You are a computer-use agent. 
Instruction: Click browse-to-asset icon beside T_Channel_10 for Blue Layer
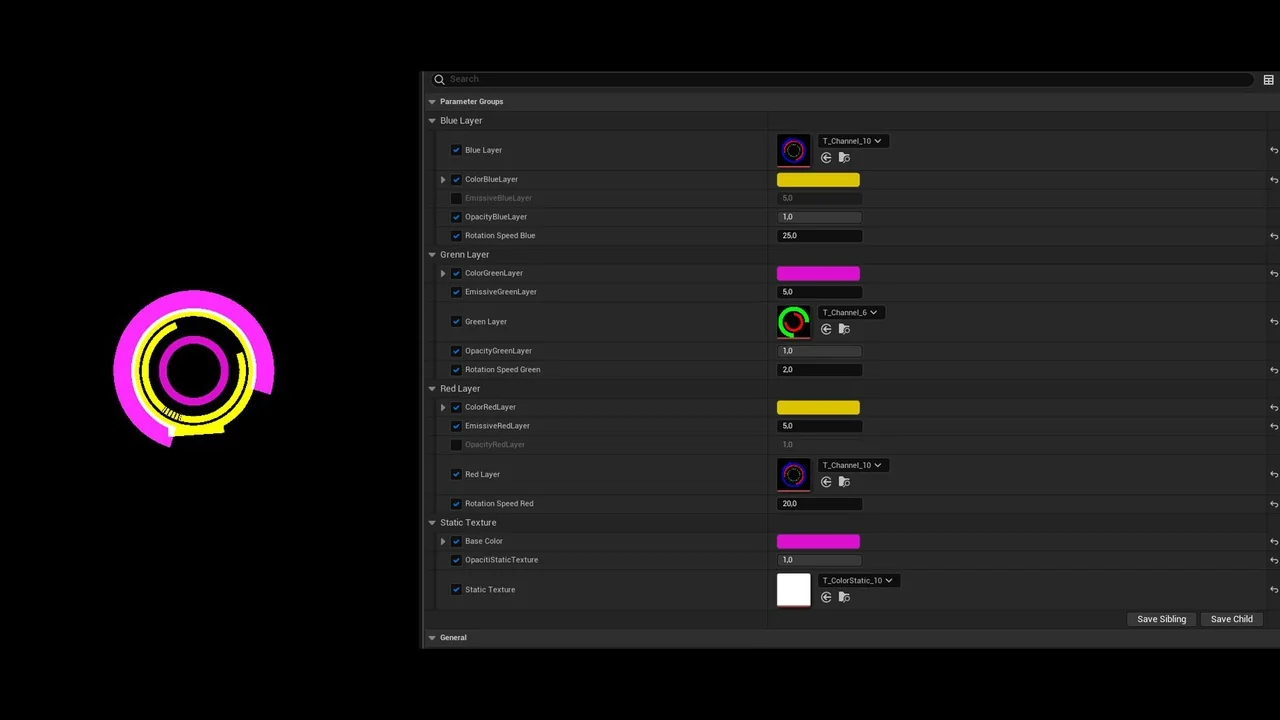(x=844, y=158)
